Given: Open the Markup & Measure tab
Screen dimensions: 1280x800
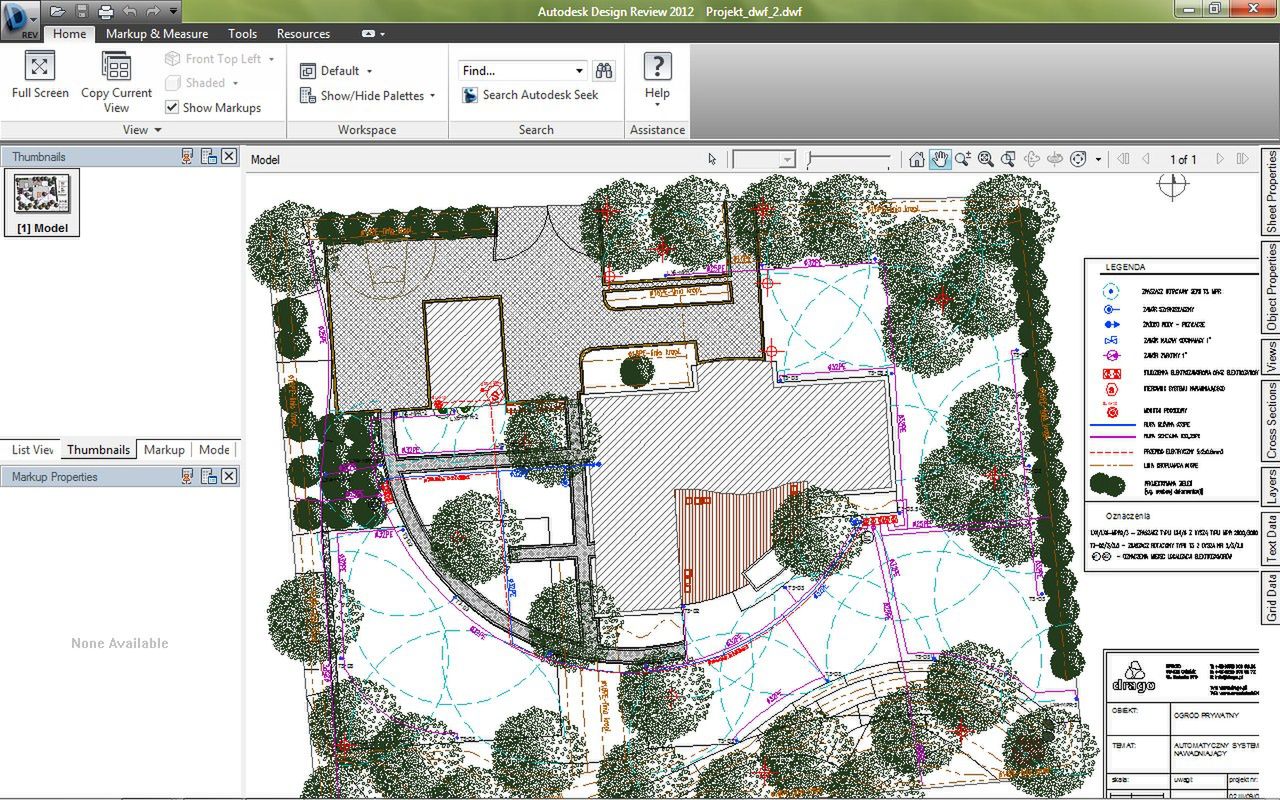Looking at the screenshot, I should point(157,33).
